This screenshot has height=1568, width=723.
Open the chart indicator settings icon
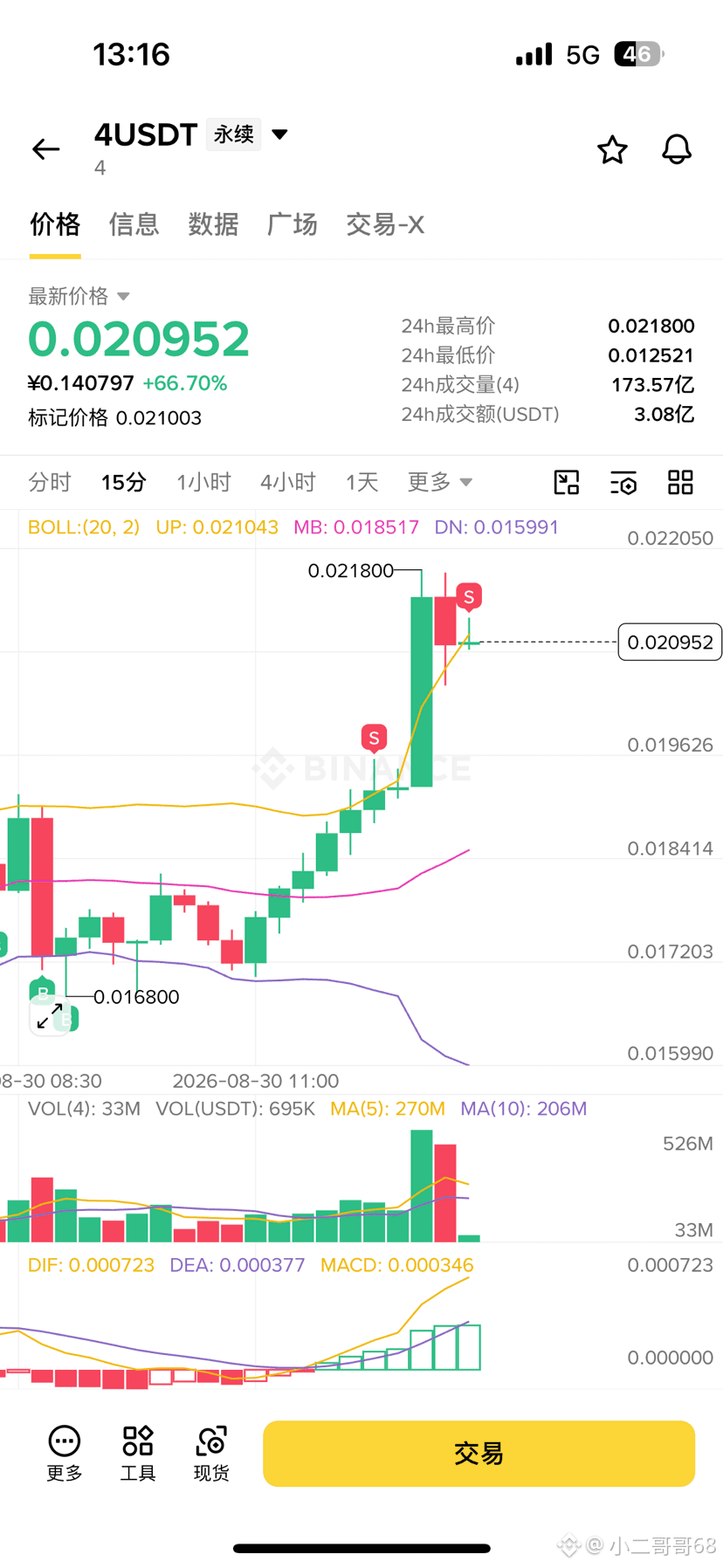[623, 482]
